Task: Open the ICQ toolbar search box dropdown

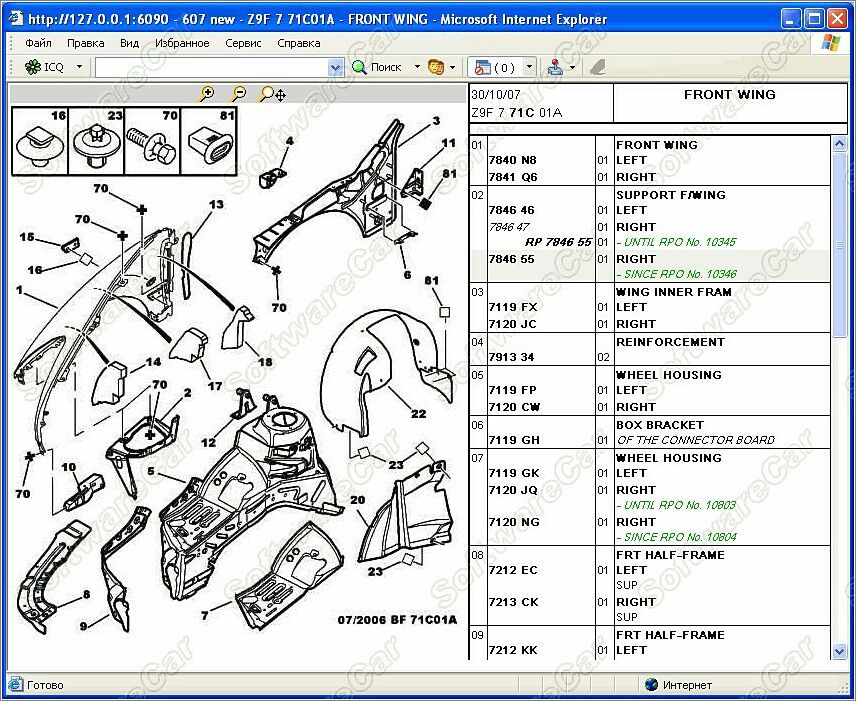Action: [x=335, y=67]
